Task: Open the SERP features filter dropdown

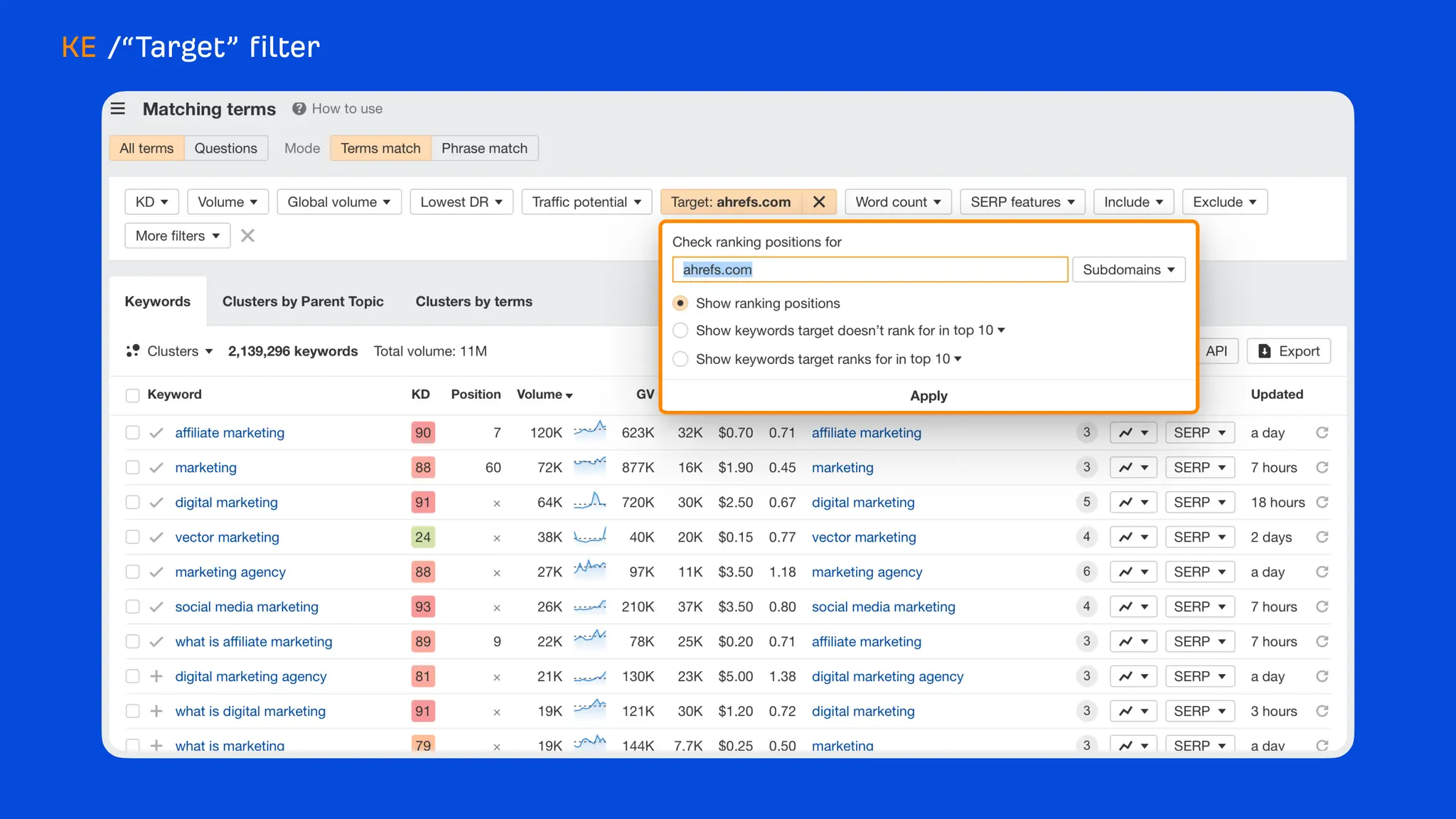Action: coord(1022,202)
